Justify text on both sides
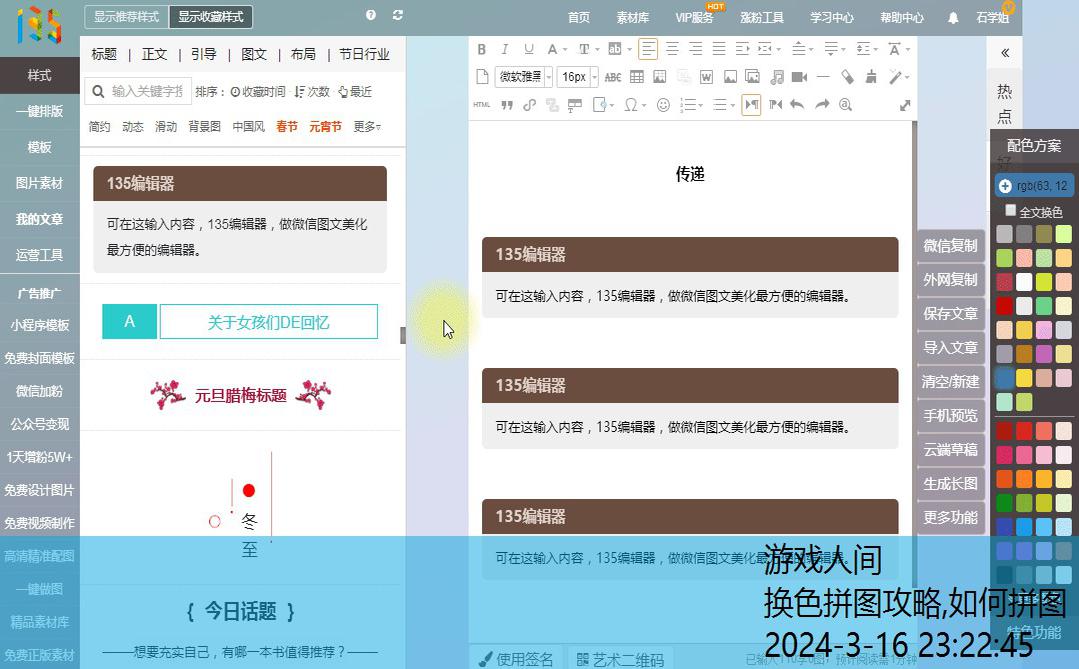Image resolution: width=1079 pixels, height=669 pixels. point(719,49)
